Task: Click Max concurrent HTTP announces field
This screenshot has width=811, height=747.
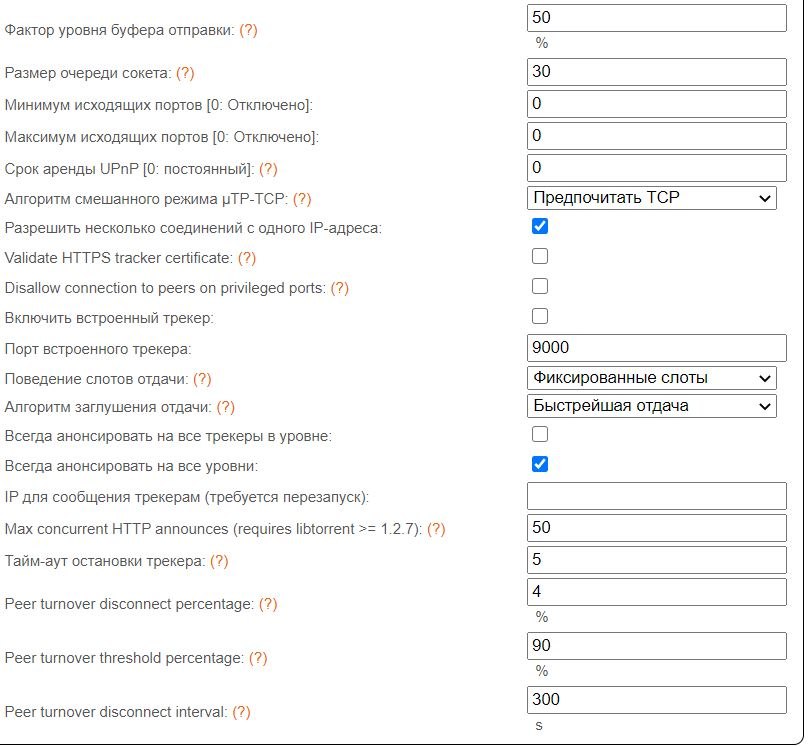Action: coord(657,528)
